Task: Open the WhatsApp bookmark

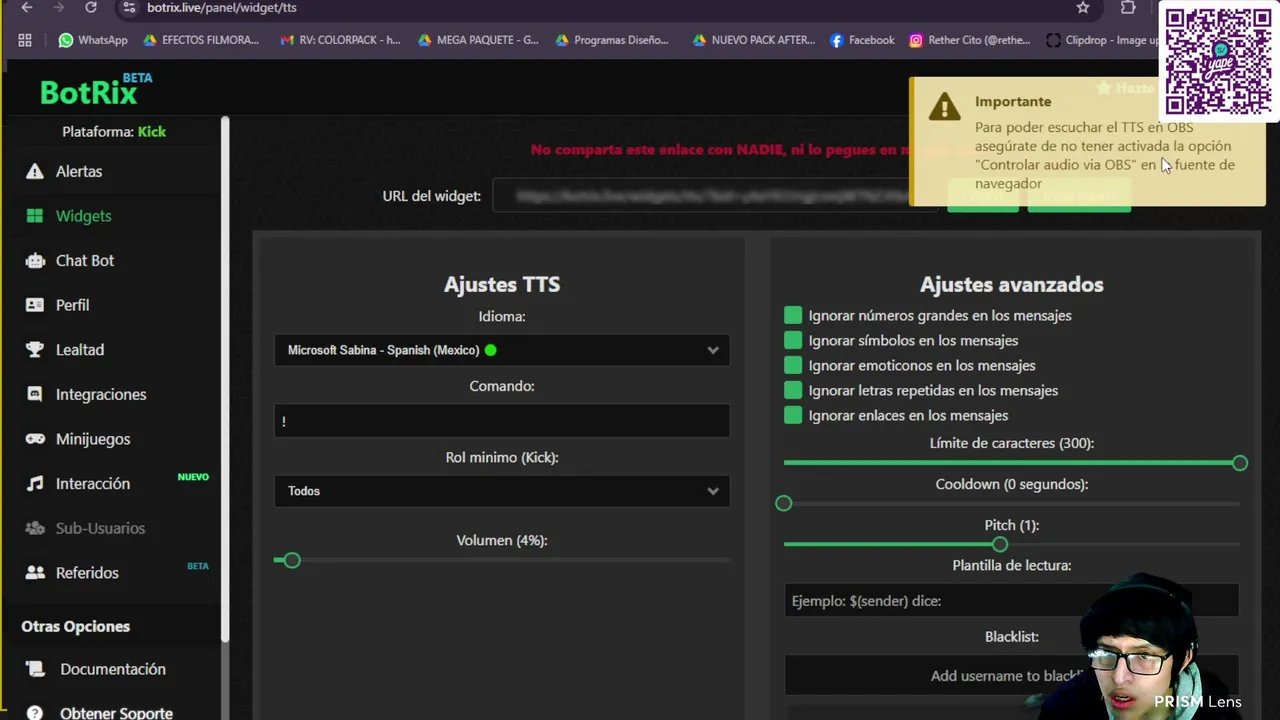Action: (93, 40)
